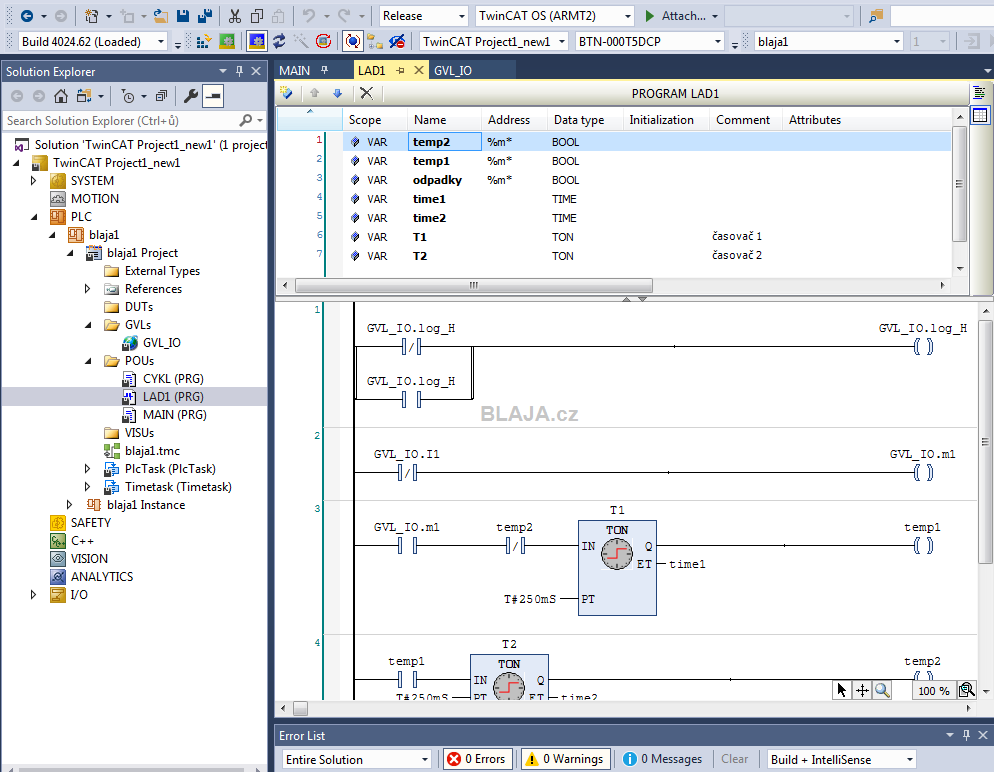
Task: Click the Toggle Free Run red circle icon
Action: coord(323,42)
